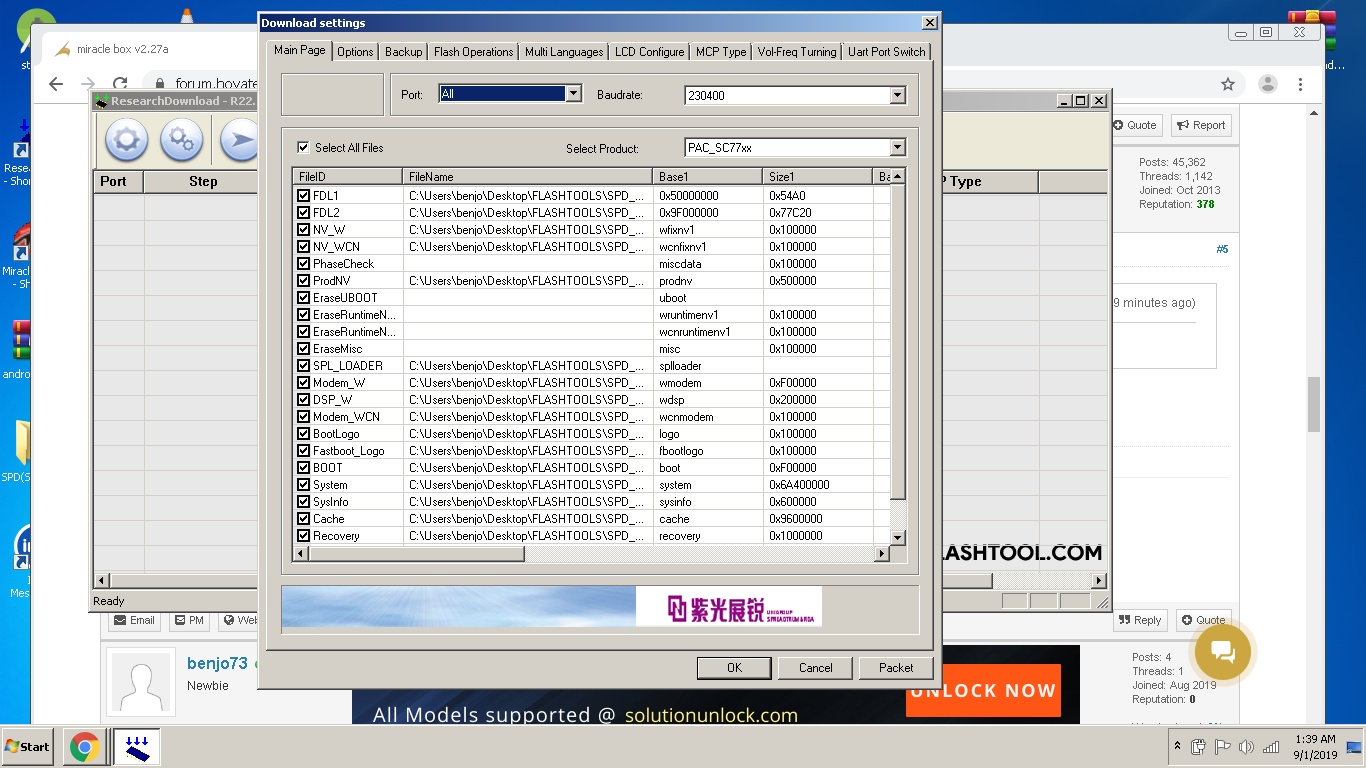Image resolution: width=1366 pixels, height=768 pixels.
Task: Click the Cancel button
Action: click(816, 668)
